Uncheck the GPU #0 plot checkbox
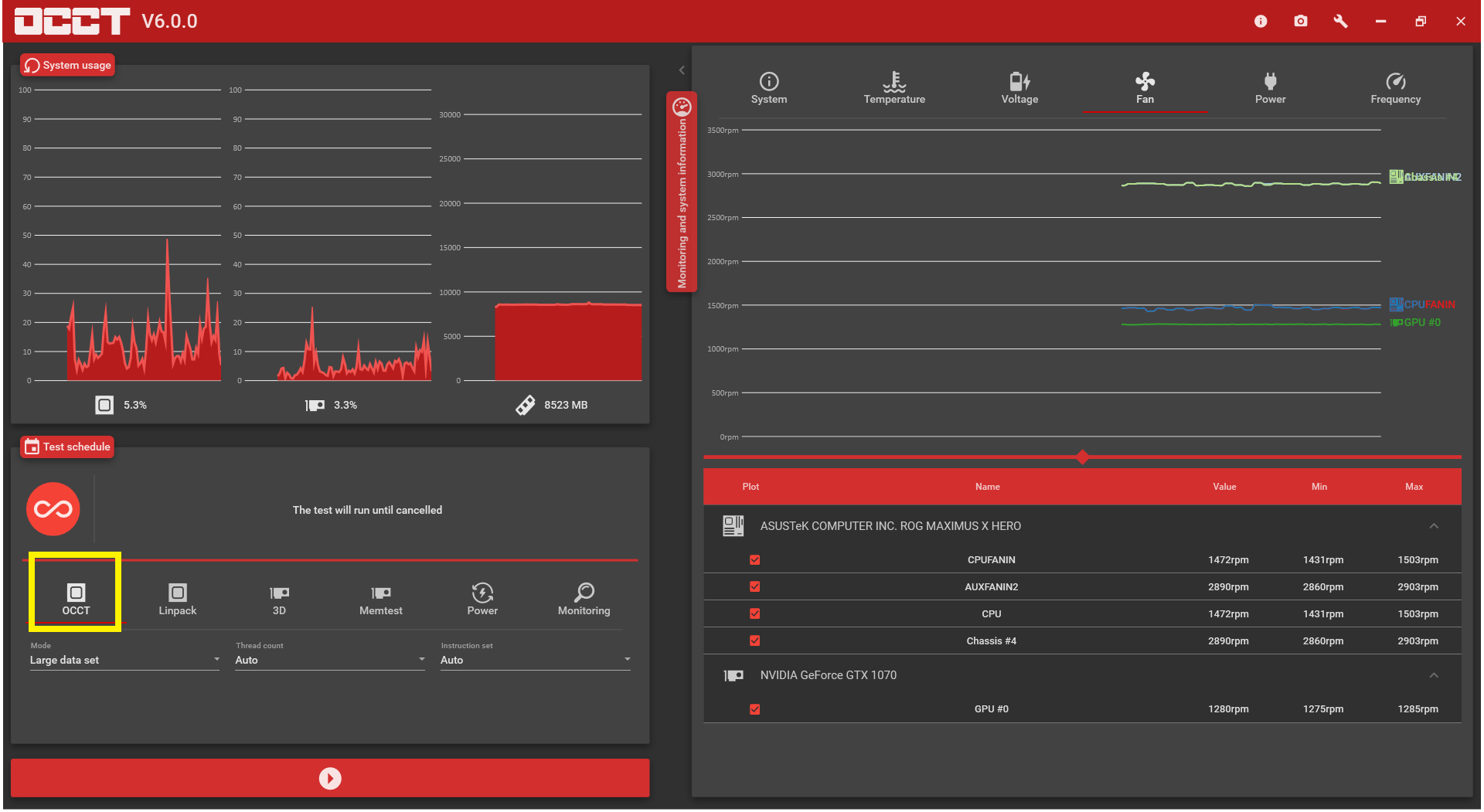1484x812 pixels. (x=755, y=709)
